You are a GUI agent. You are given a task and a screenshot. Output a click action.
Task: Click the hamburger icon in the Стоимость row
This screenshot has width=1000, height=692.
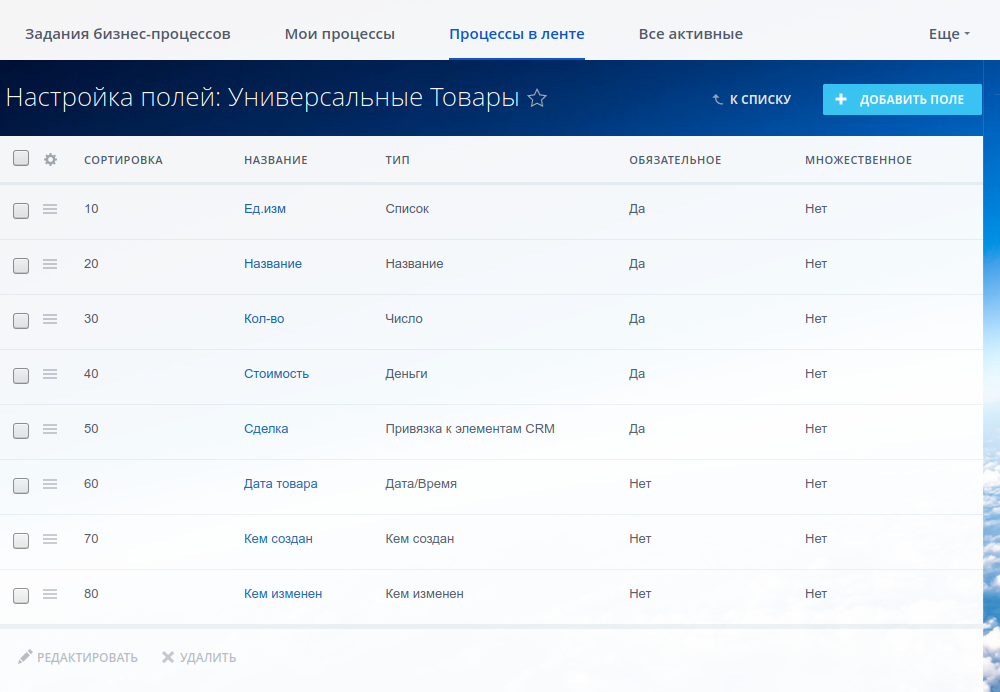pyautogui.click(x=50, y=374)
